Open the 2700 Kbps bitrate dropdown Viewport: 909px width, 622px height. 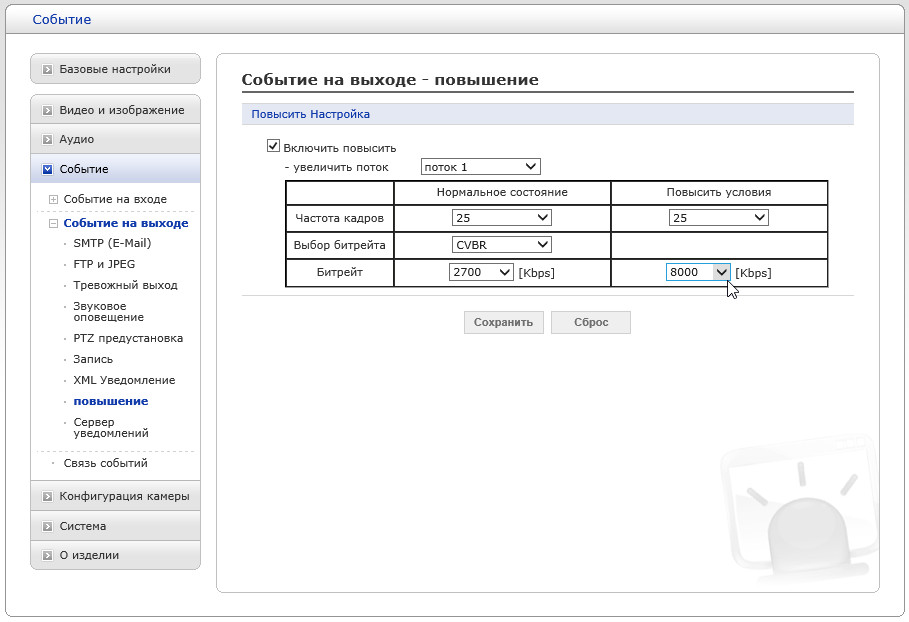[482, 272]
